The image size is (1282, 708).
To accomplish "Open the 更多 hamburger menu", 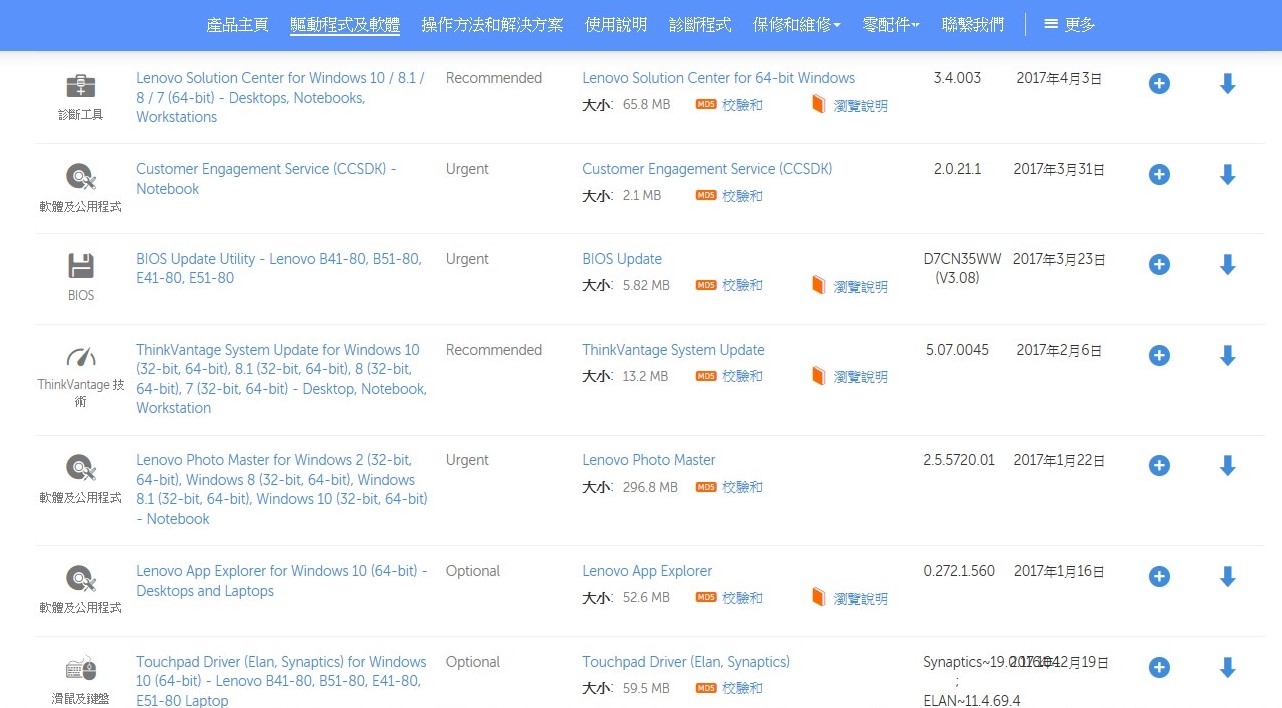I will point(1070,25).
